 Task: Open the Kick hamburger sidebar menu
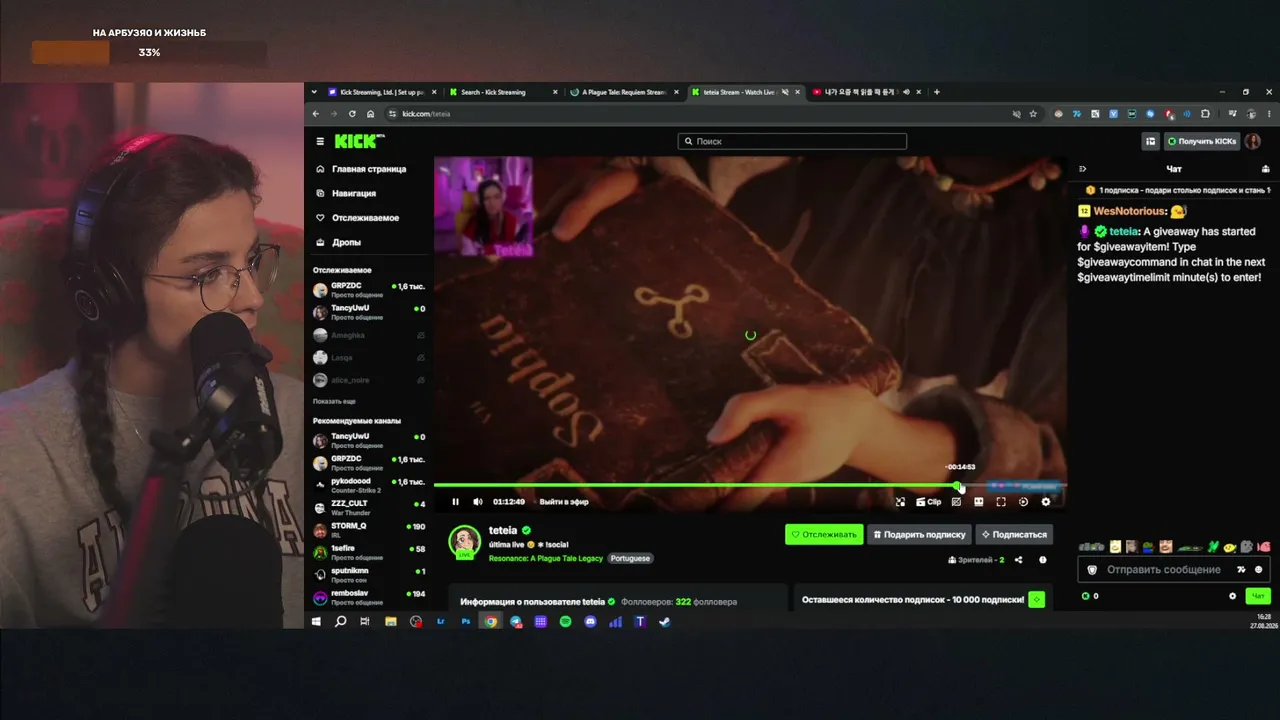pyautogui.click(x=320, y=141)
